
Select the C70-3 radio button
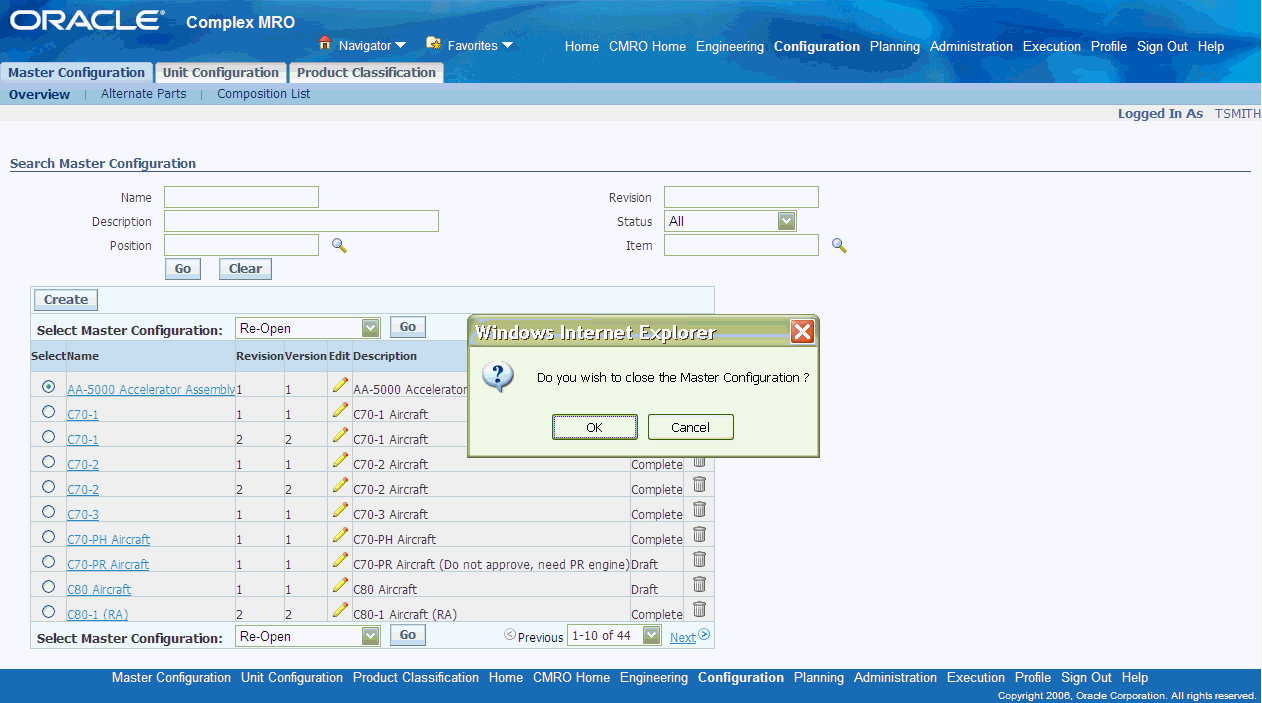click(x=48, y=512)
